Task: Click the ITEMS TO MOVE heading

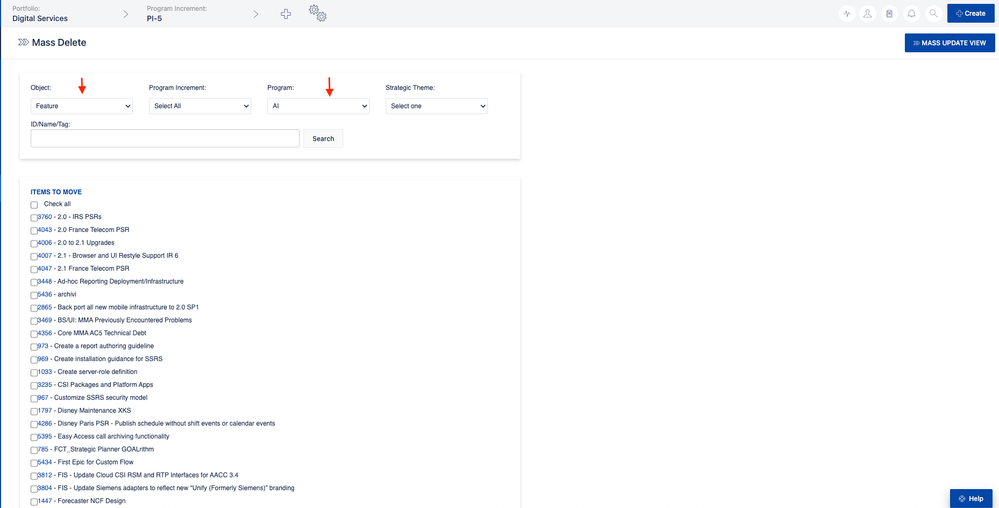Action: tap(56, 192)
